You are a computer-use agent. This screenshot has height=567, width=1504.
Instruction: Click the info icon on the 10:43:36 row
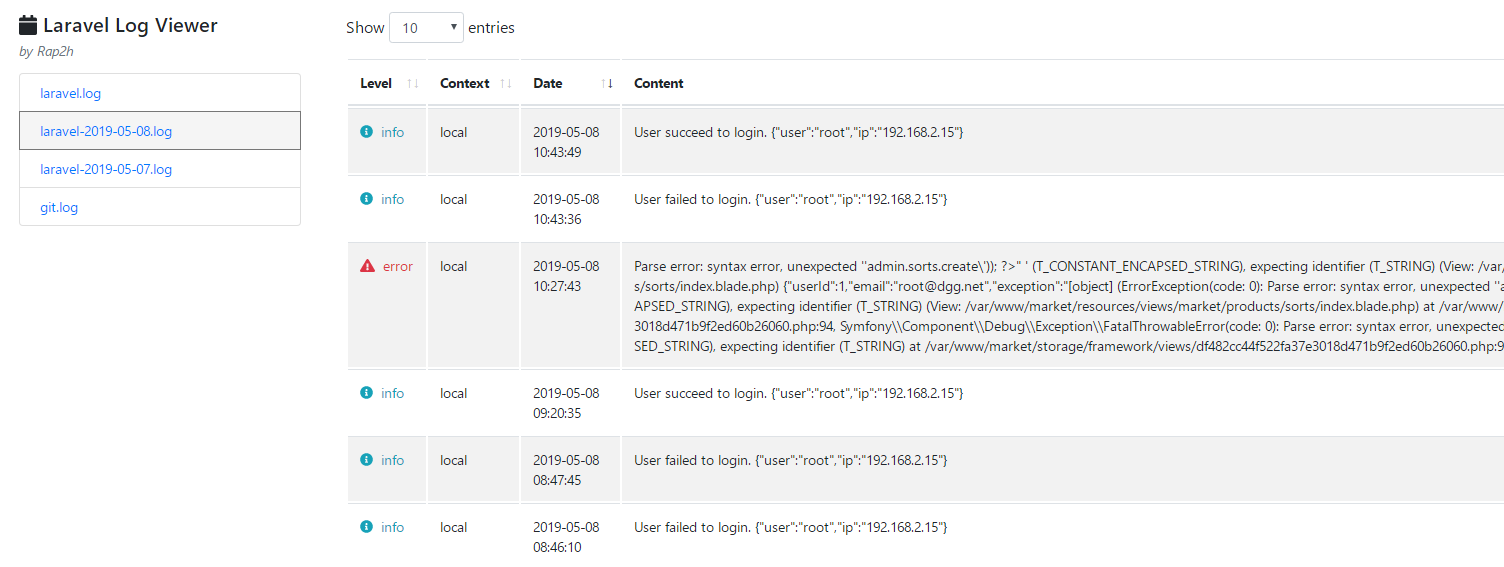(x=366, y=199)
